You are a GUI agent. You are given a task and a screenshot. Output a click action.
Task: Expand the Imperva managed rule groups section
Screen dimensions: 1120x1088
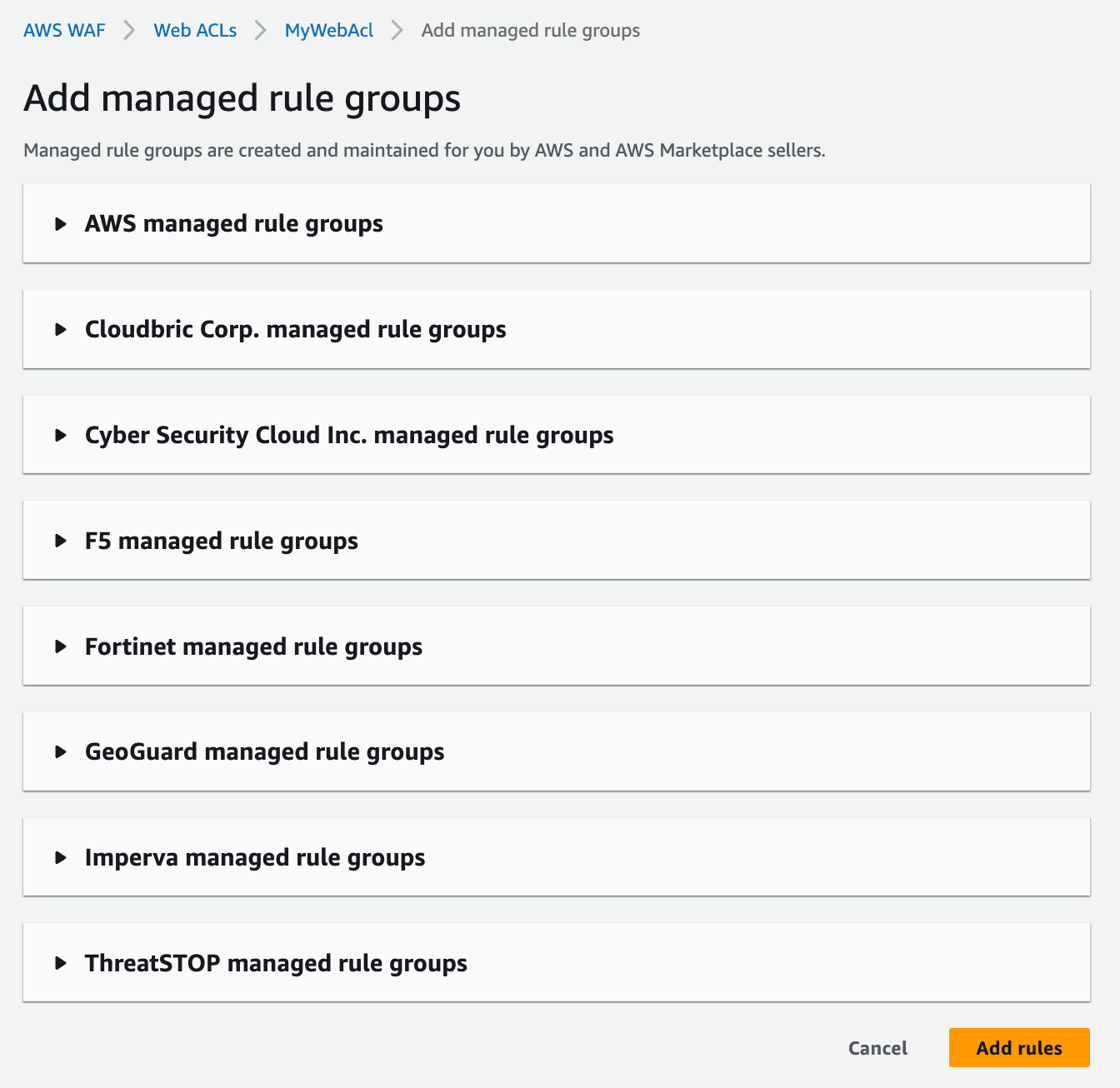(x=254, y=857)
